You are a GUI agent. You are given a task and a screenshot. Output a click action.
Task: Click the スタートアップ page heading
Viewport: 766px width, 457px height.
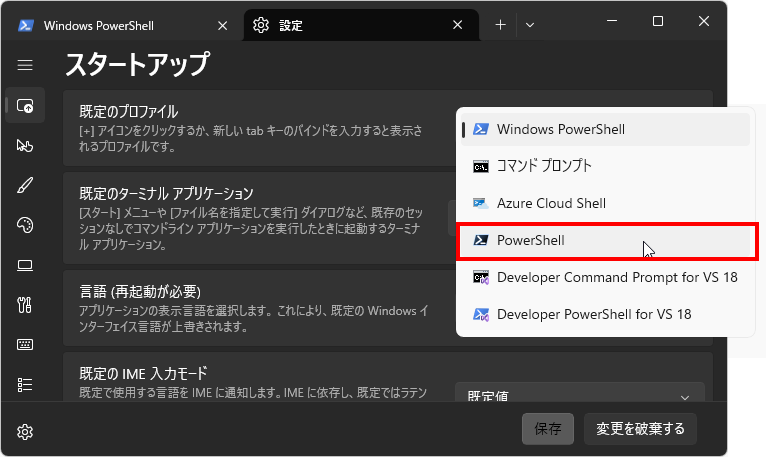pyautogui.click(x=138, y=64)
